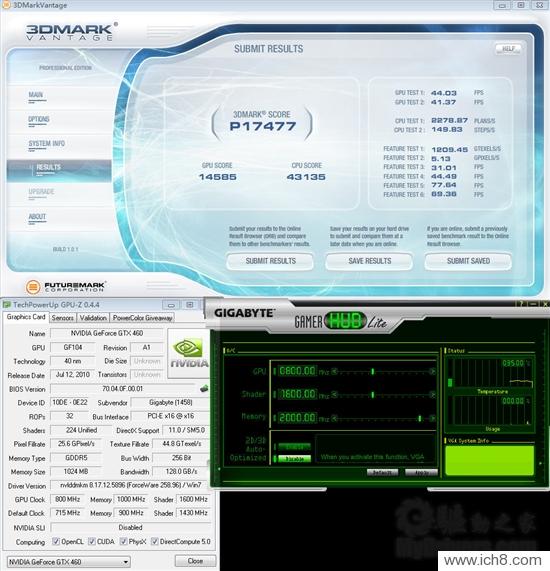Decrease Memory clock with left arrow
The width and height of the screenshot is (550, 571).
334,418
